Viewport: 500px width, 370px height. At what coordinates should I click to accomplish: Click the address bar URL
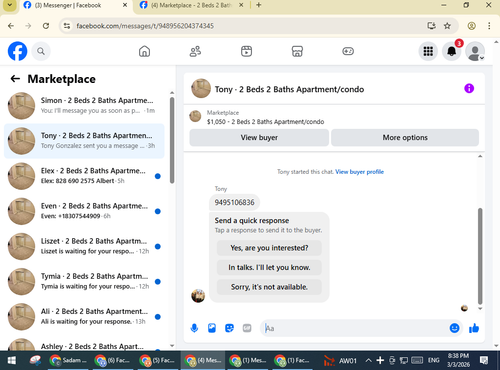(x=145, y=26)
